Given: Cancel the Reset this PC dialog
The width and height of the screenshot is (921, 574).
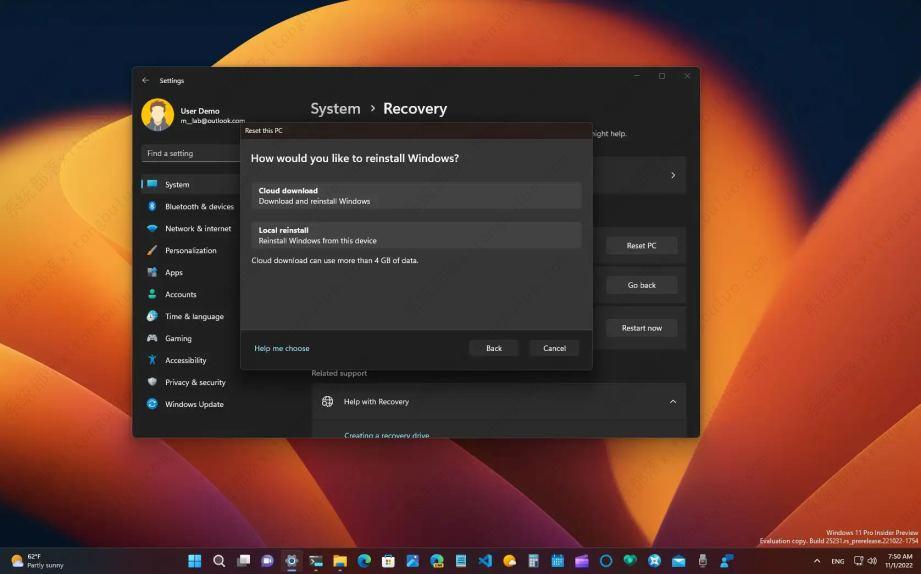Looking at the screenshot, I should pyautogui.click(x=554, y=348).
